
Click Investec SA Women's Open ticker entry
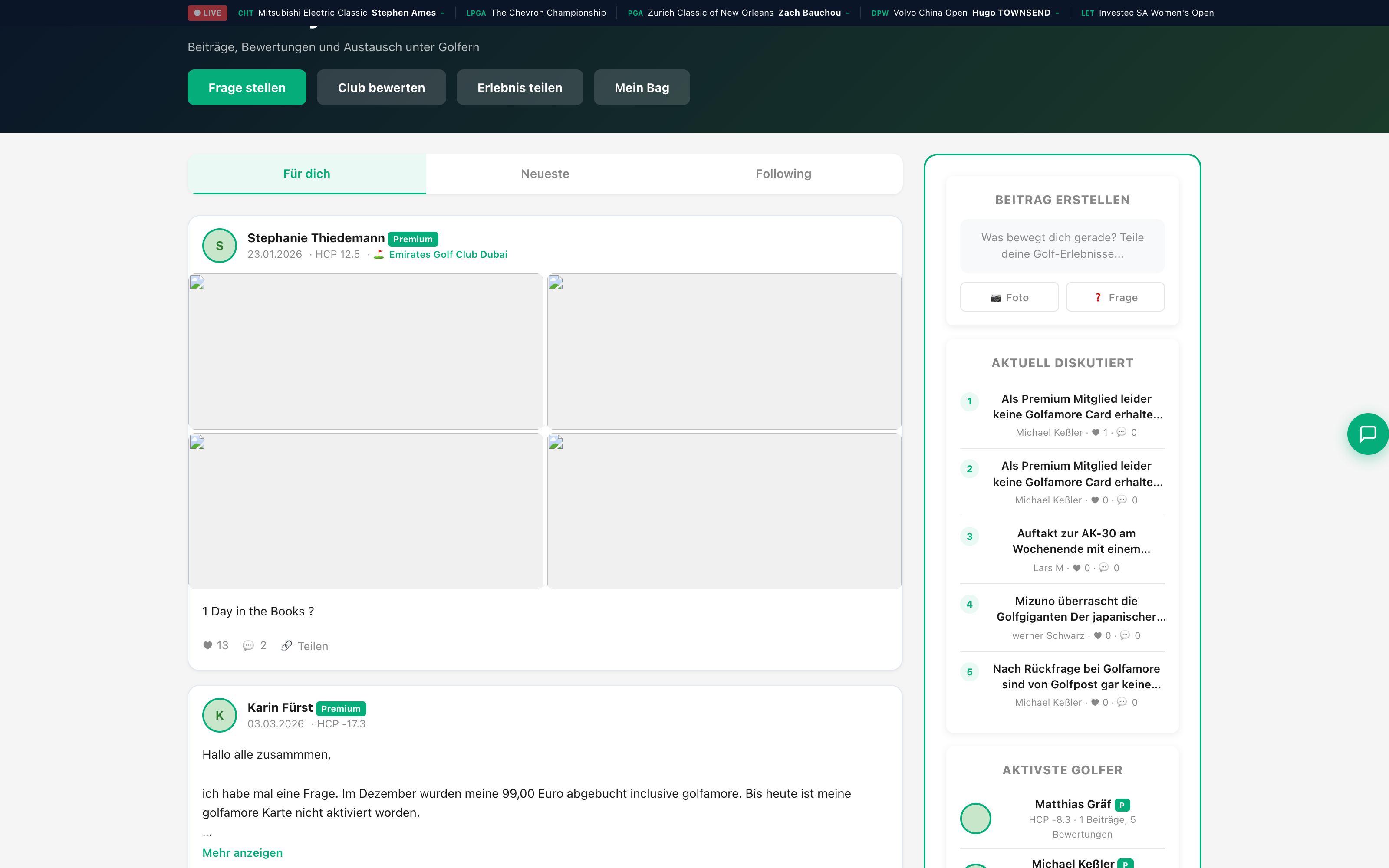tap(1156, 13)
